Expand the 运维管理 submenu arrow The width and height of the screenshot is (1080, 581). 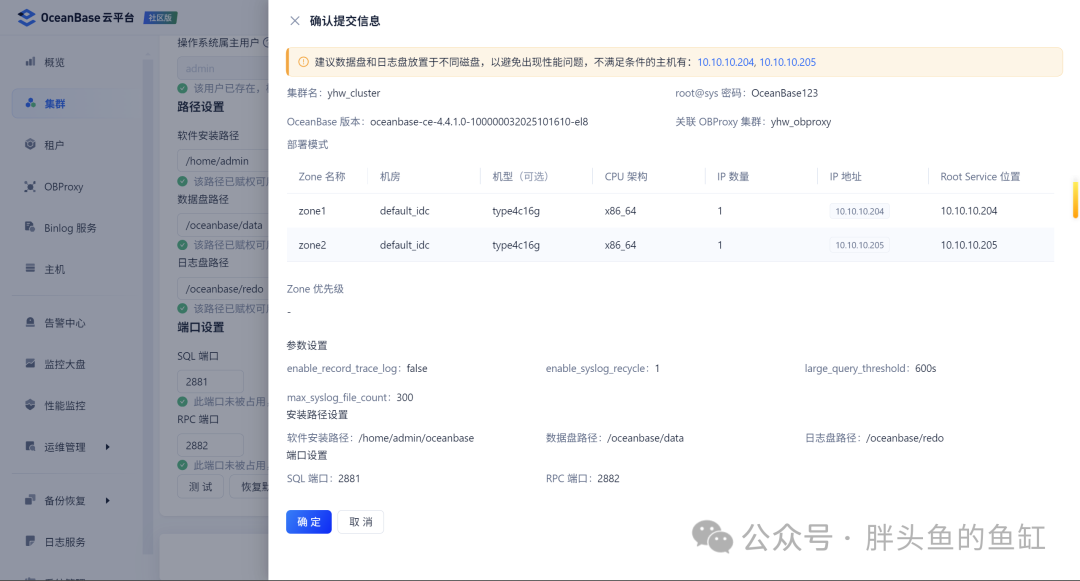tap(107, 447)
